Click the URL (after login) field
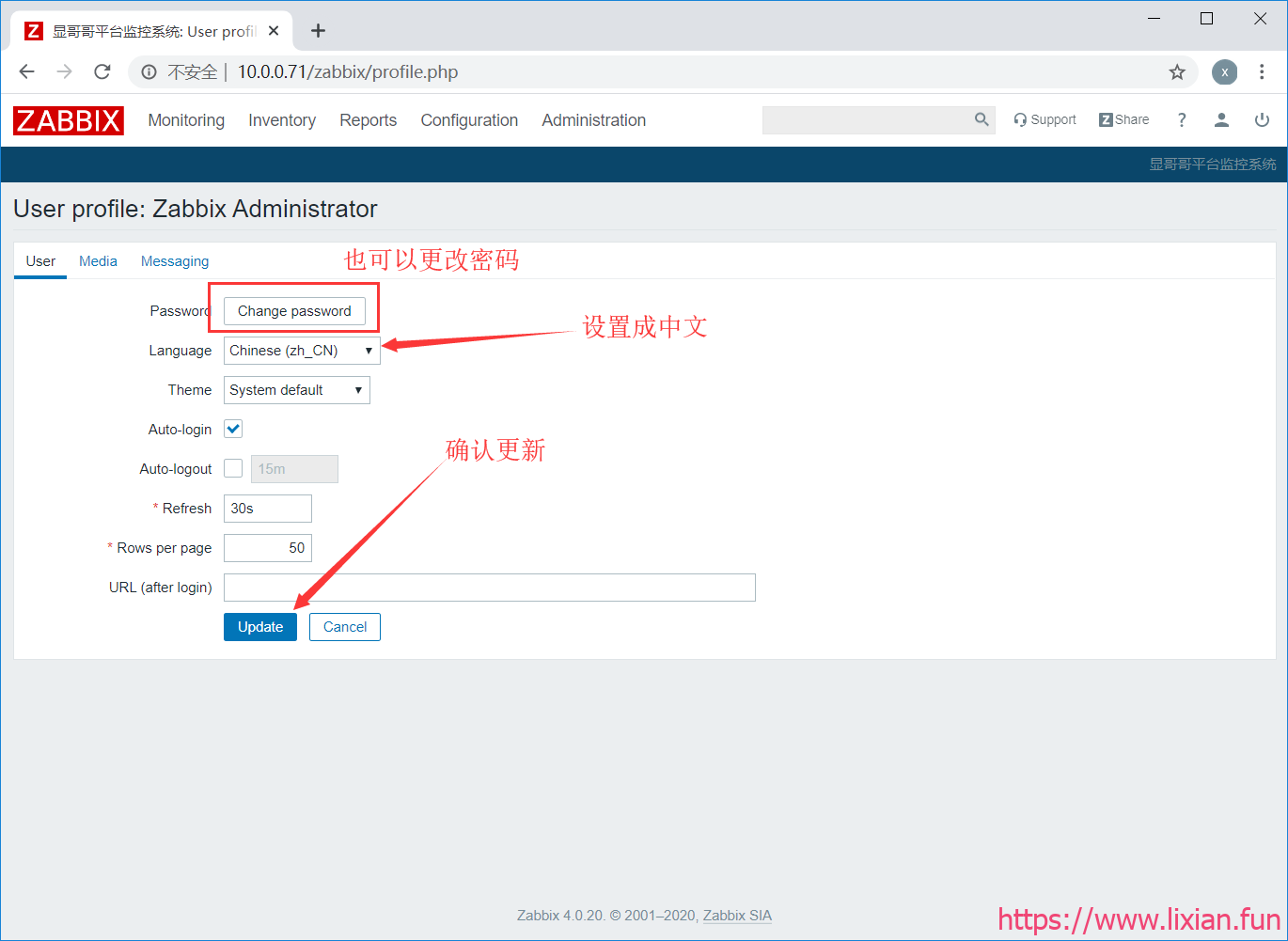Screen dimensions: 1288x941 tap(489, 588)
